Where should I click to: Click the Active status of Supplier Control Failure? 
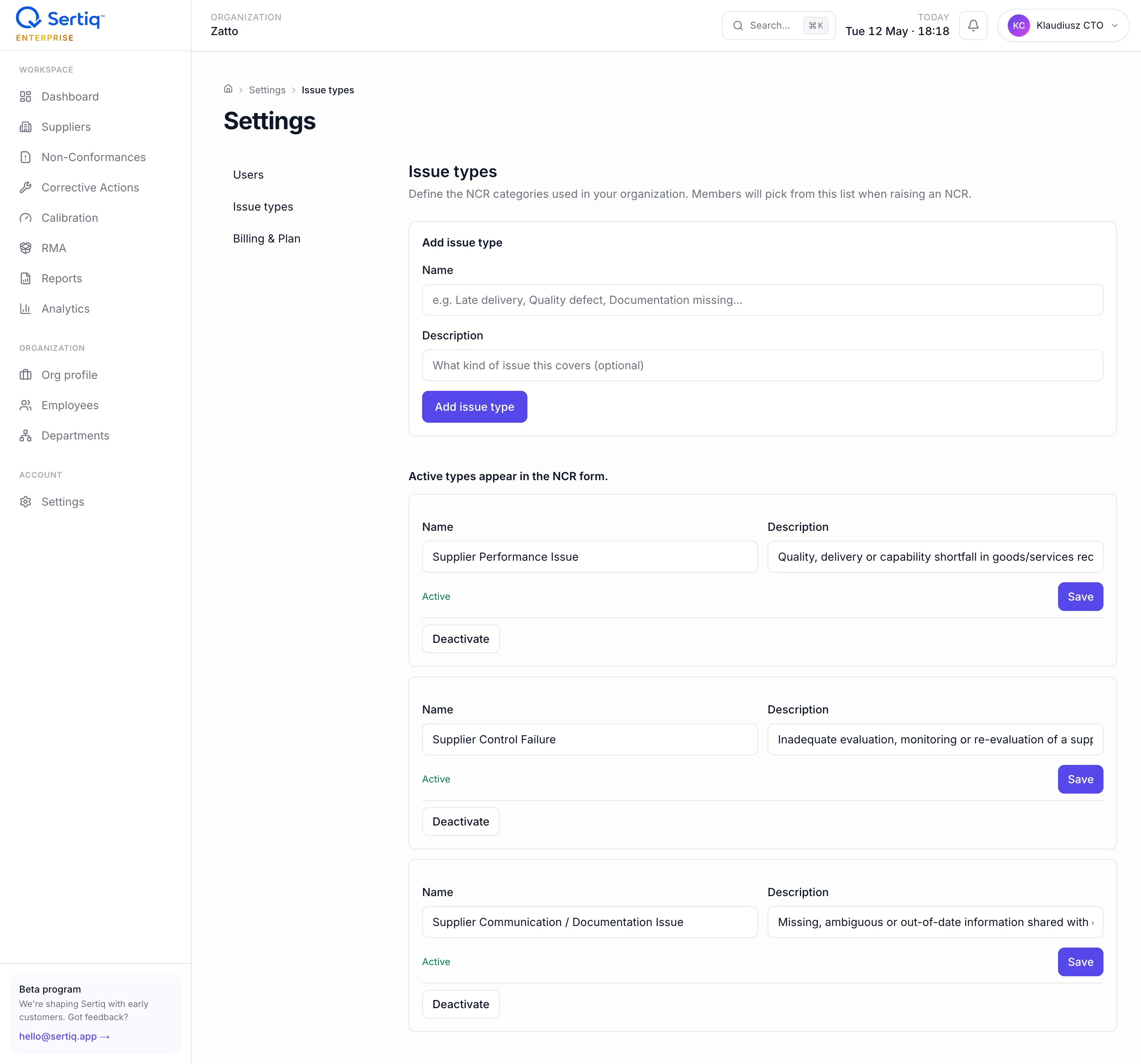436,779
